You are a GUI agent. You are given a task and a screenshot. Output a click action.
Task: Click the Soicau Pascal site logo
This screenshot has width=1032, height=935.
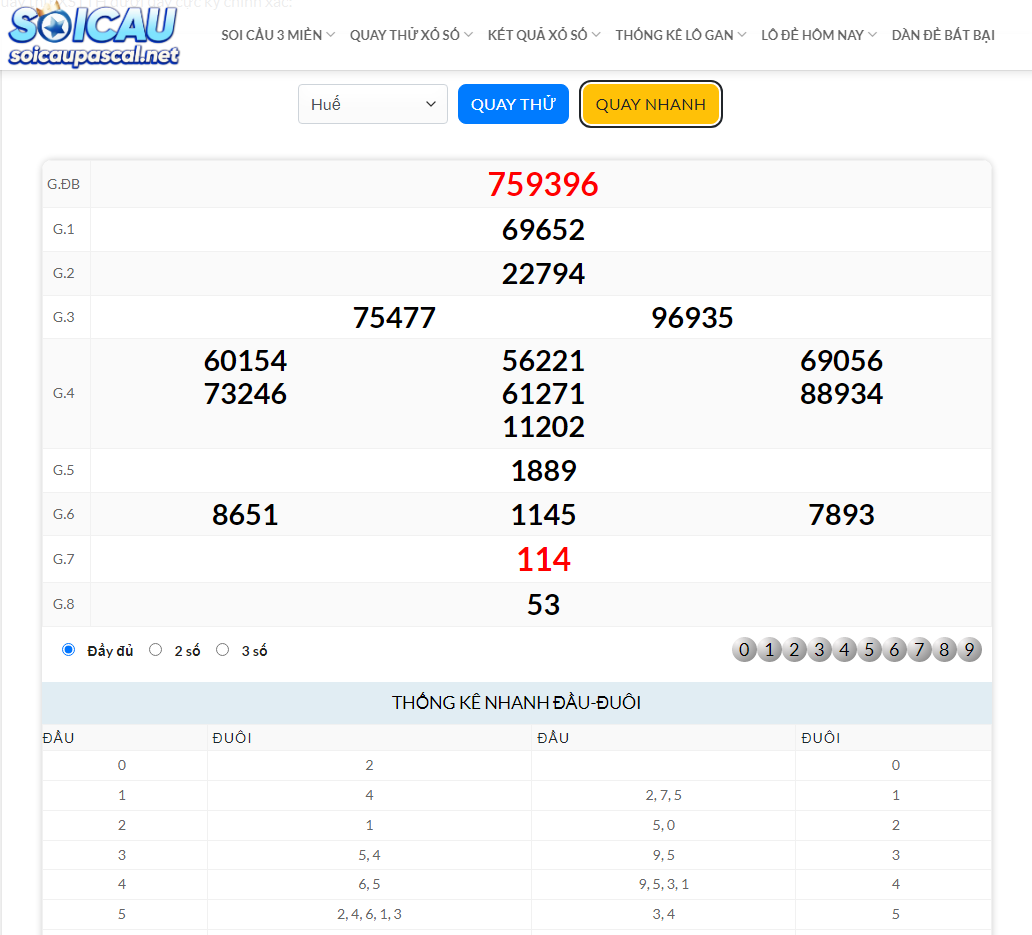point(93,36)
